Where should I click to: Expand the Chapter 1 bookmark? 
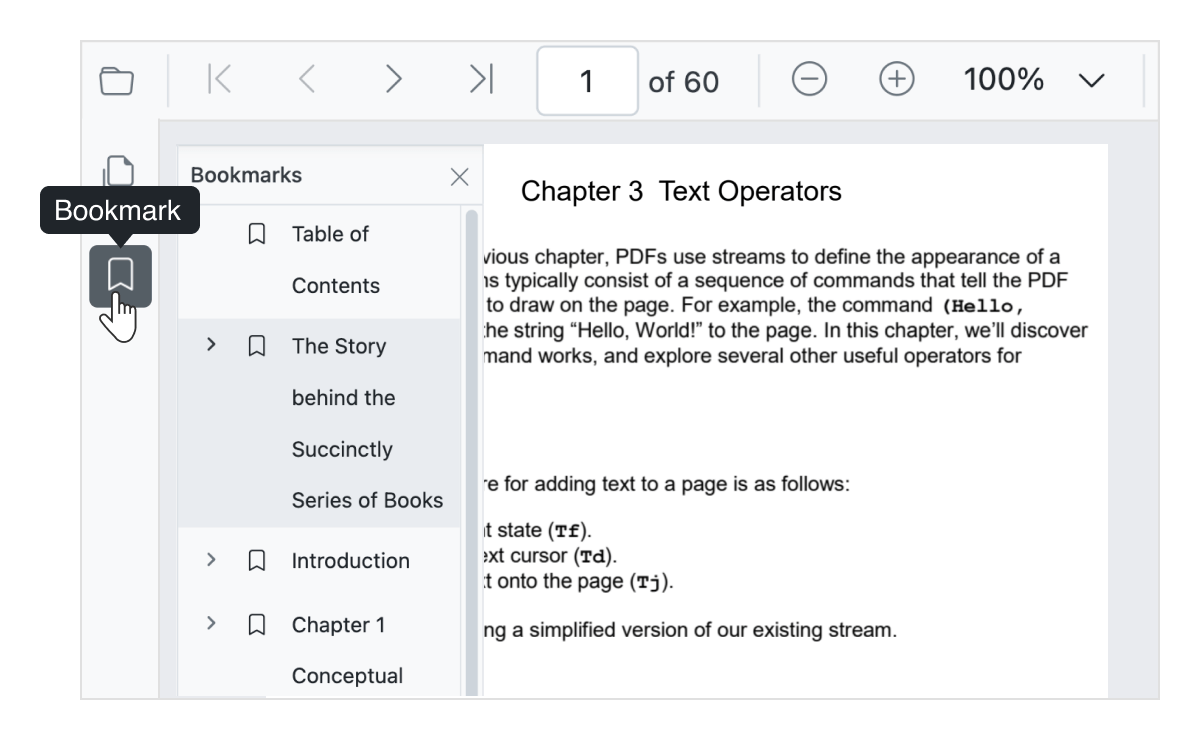click(x=211, y=625)
